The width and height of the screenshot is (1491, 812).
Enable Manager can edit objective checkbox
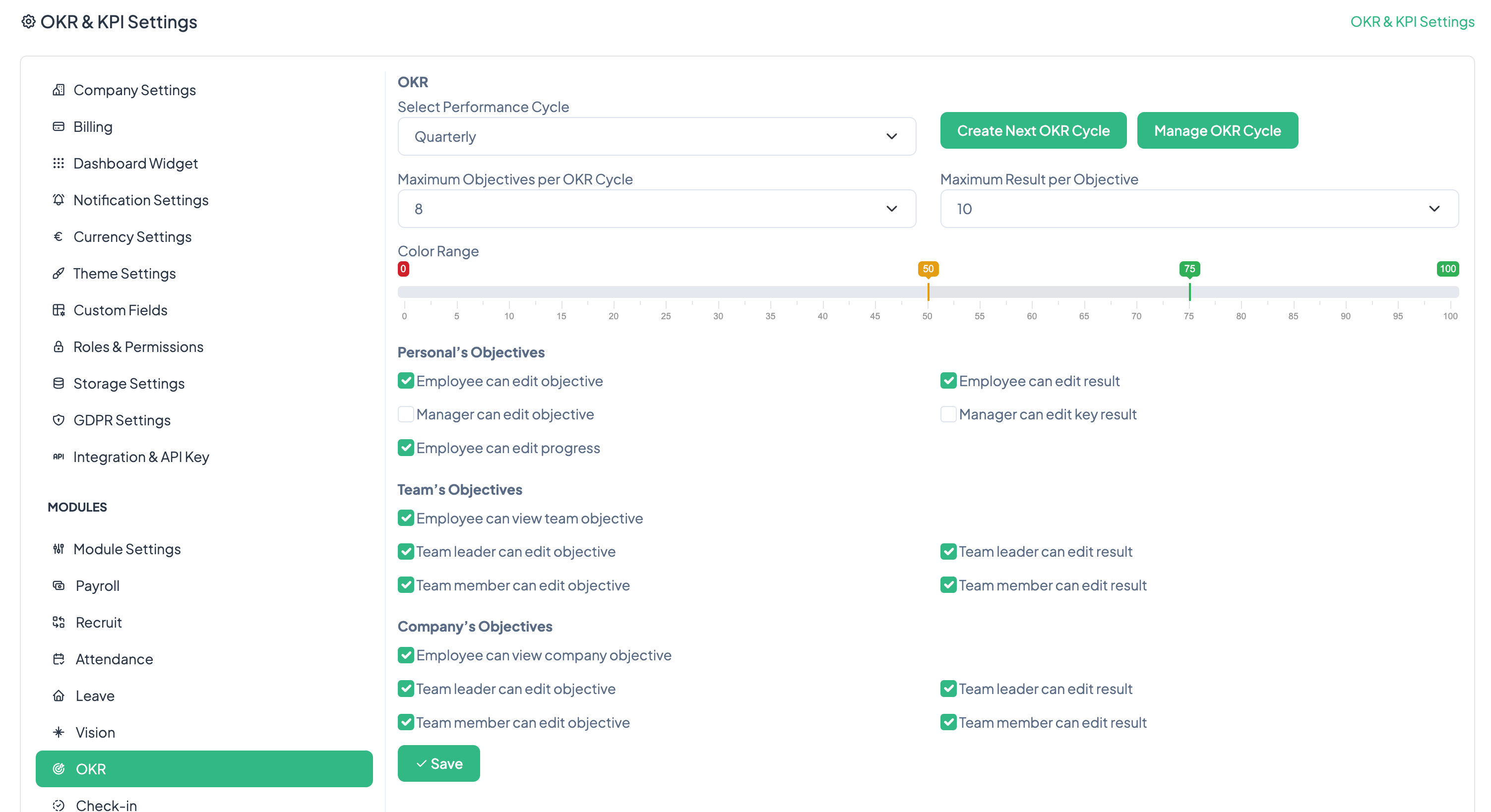(x=406, y=414)
